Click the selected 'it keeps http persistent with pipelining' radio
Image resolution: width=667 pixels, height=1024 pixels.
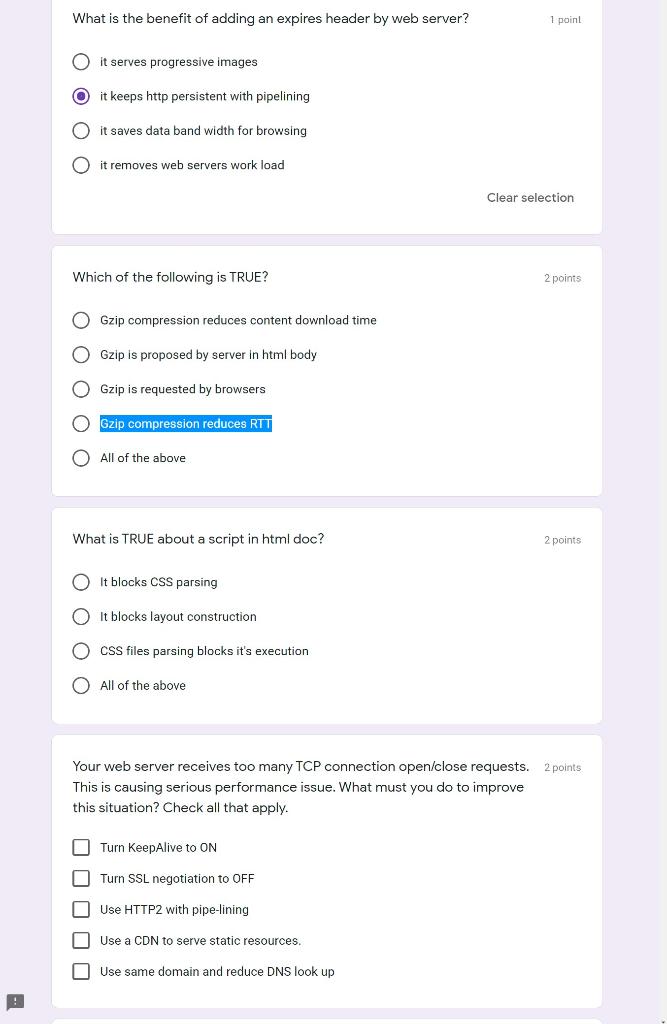(x=81, y=97)
